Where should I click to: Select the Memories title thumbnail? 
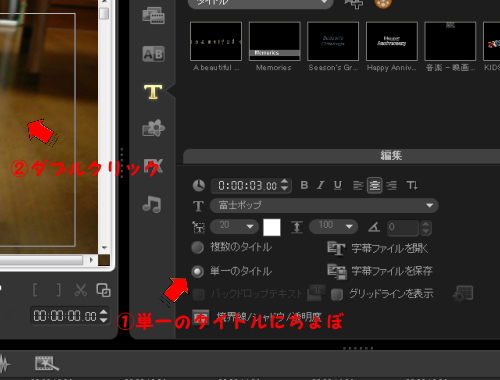(x=275, y=41)
